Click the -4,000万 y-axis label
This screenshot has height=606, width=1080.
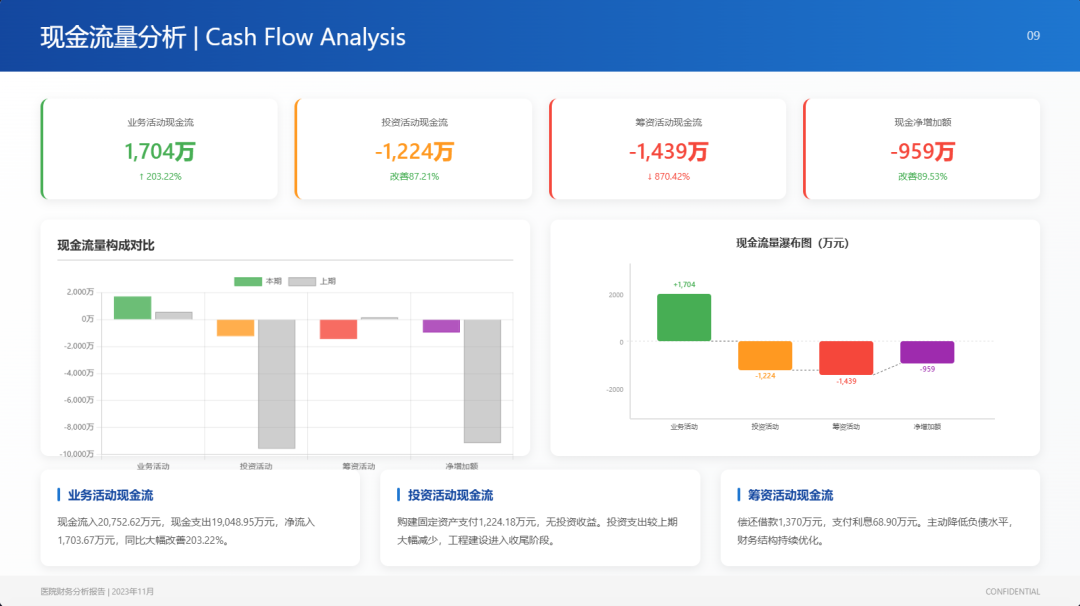pos(79,373)
